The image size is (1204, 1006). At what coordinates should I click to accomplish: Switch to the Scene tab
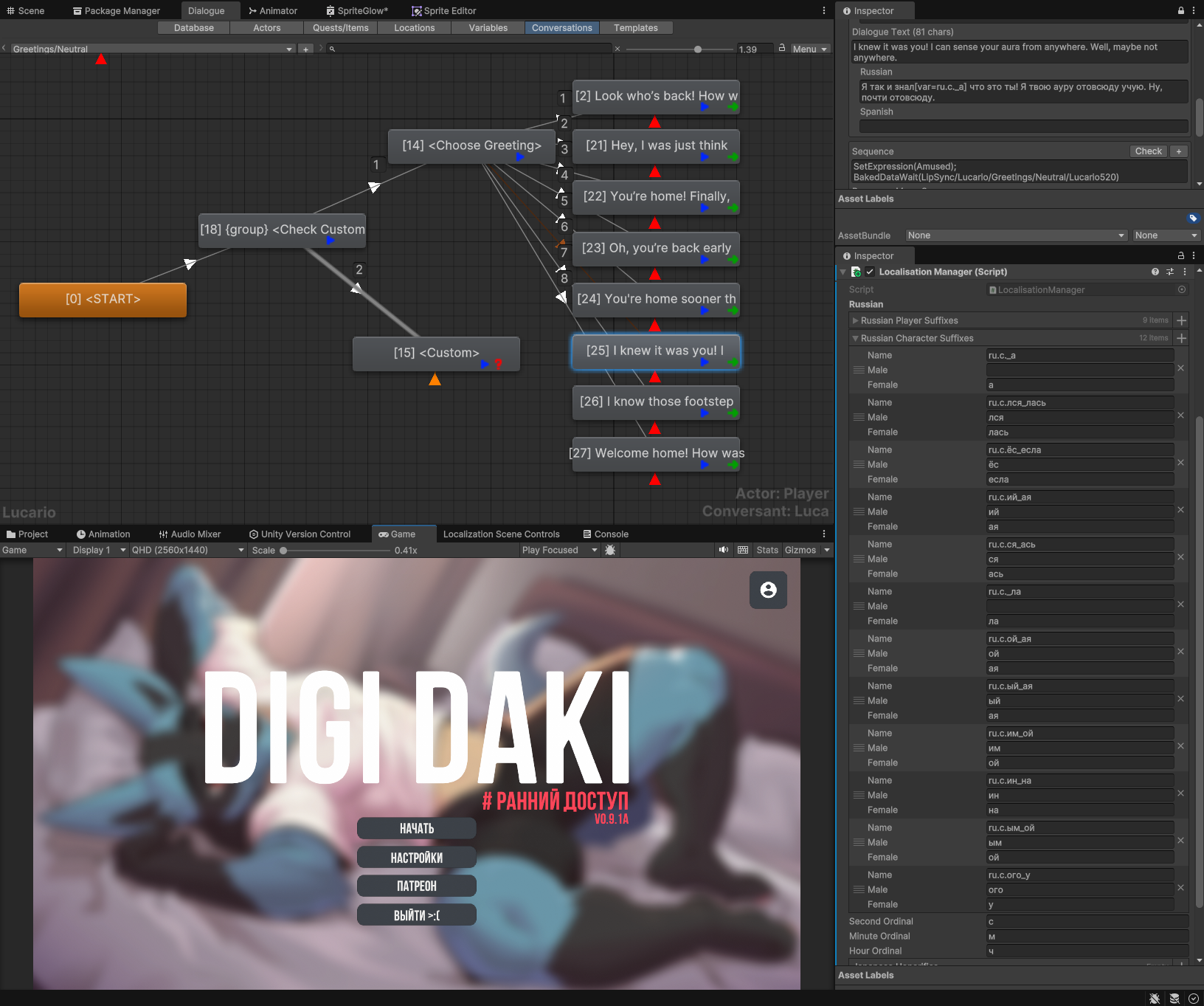tap(26, 11)
